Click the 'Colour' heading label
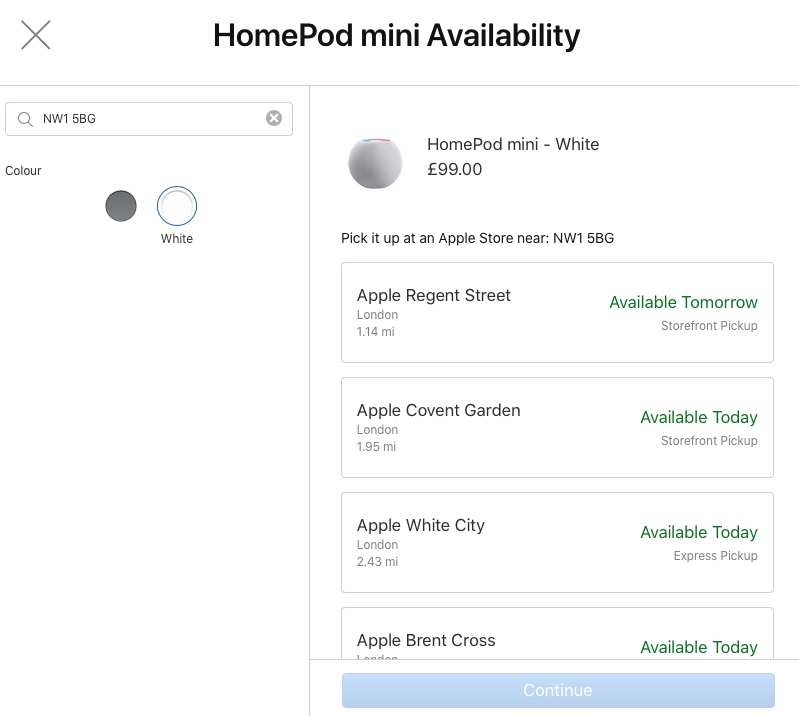 point(23,171)
